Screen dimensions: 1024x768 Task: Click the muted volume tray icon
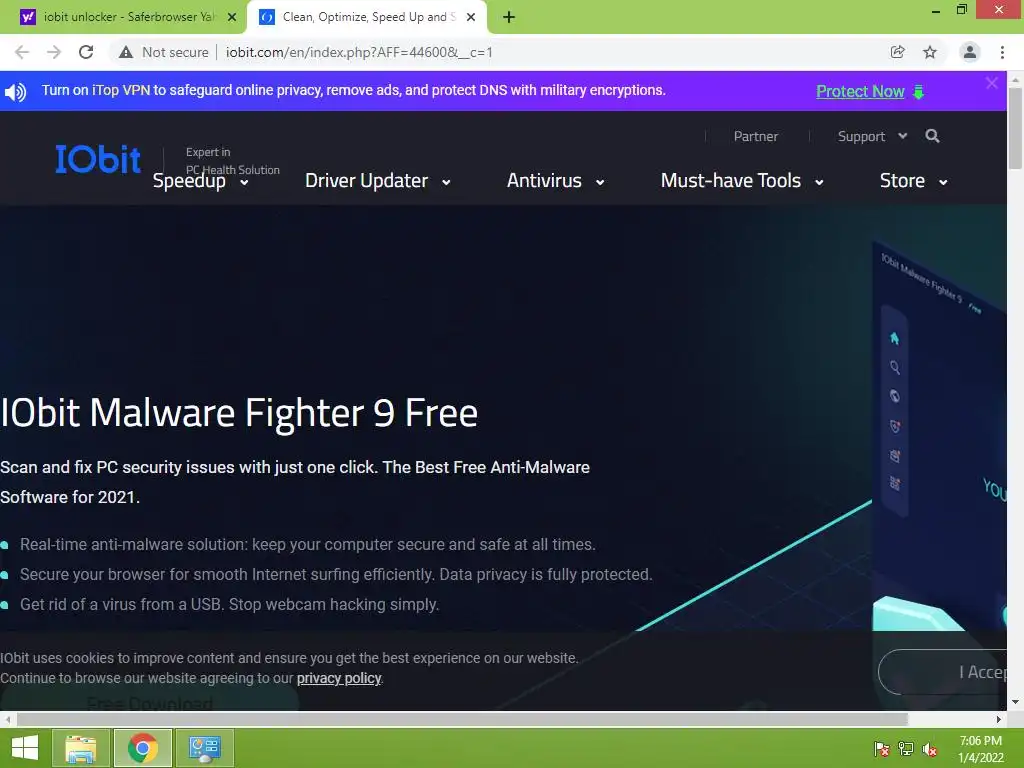pyautogui.click(x=930, y=748)
